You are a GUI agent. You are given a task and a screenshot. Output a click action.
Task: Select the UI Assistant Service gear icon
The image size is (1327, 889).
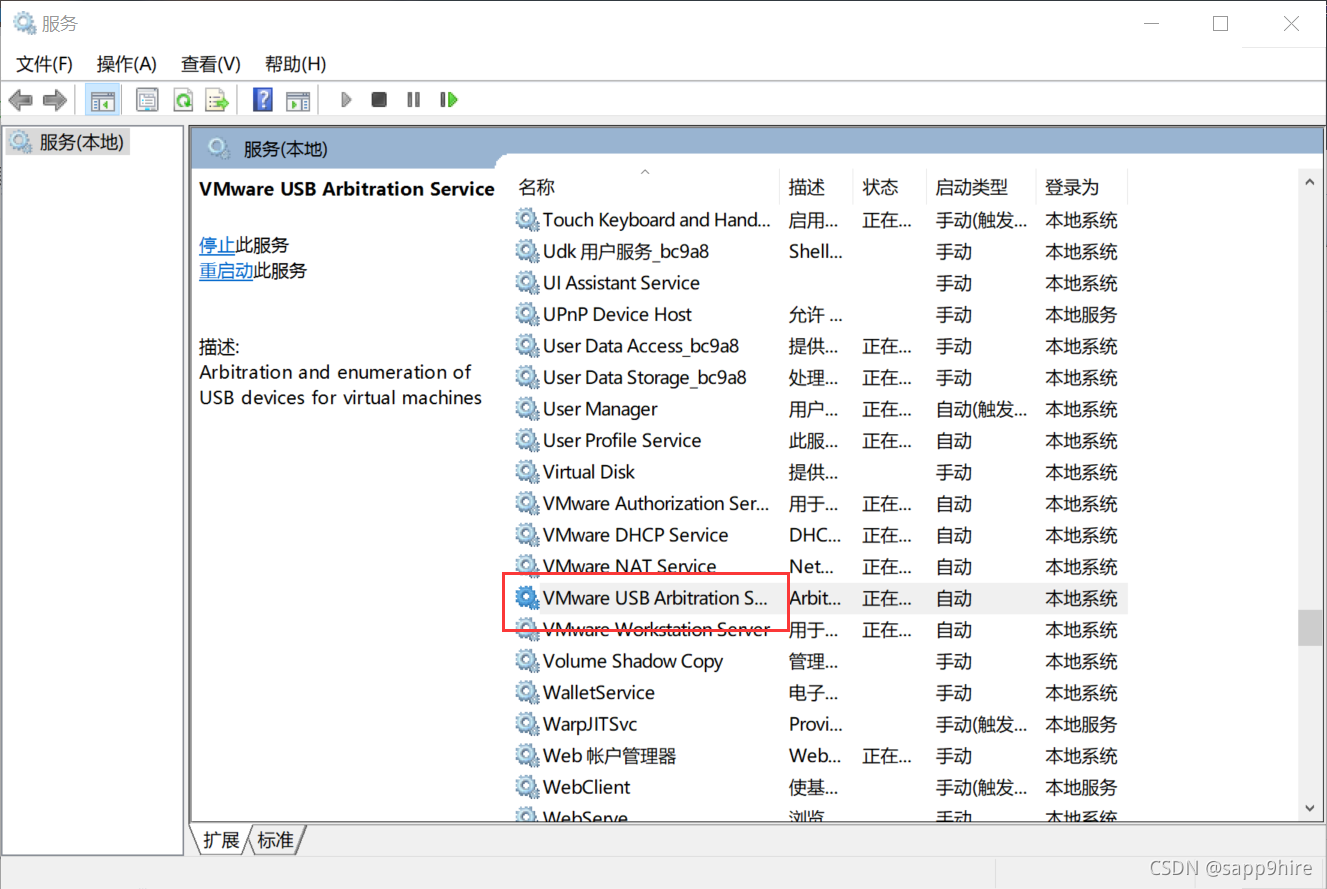coord(527,282)
